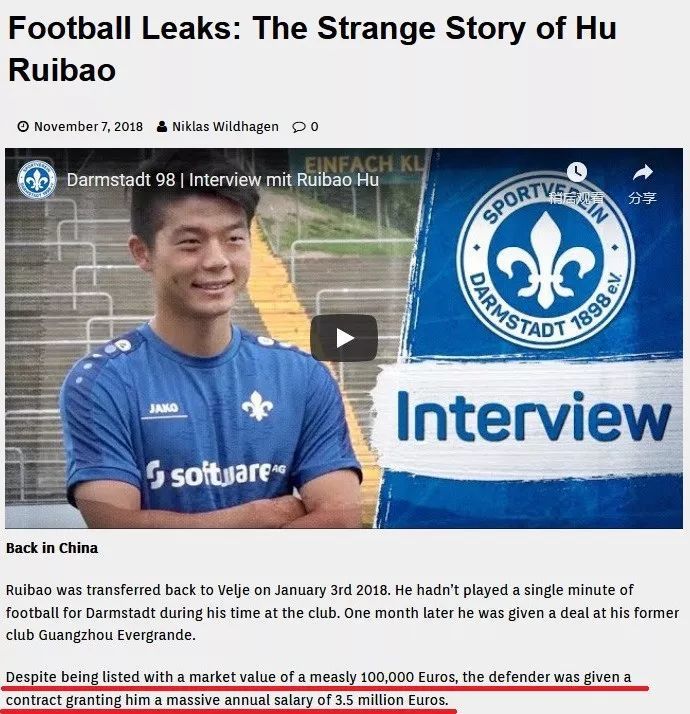Click the Interview banner text in video
Viewport: 690px width, 714px height.
point(533,416)
